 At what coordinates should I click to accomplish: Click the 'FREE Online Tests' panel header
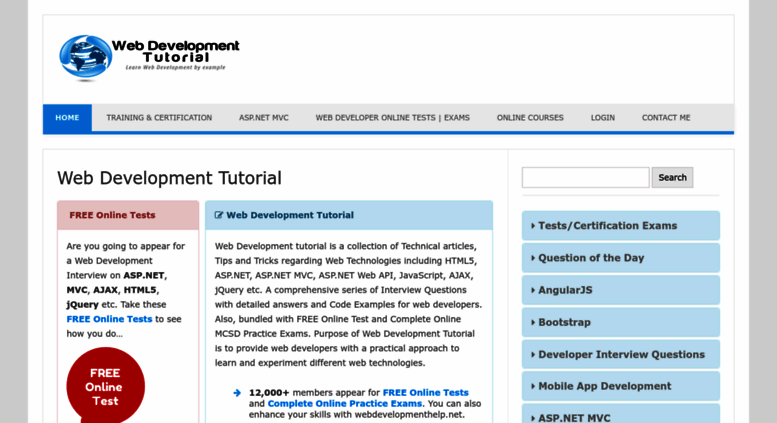coord(128,215)
